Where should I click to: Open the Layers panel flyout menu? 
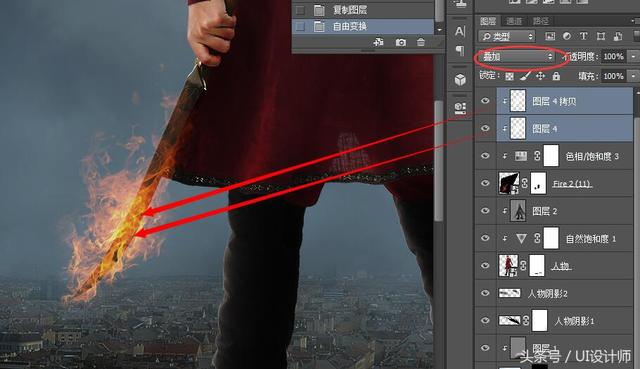634,20
